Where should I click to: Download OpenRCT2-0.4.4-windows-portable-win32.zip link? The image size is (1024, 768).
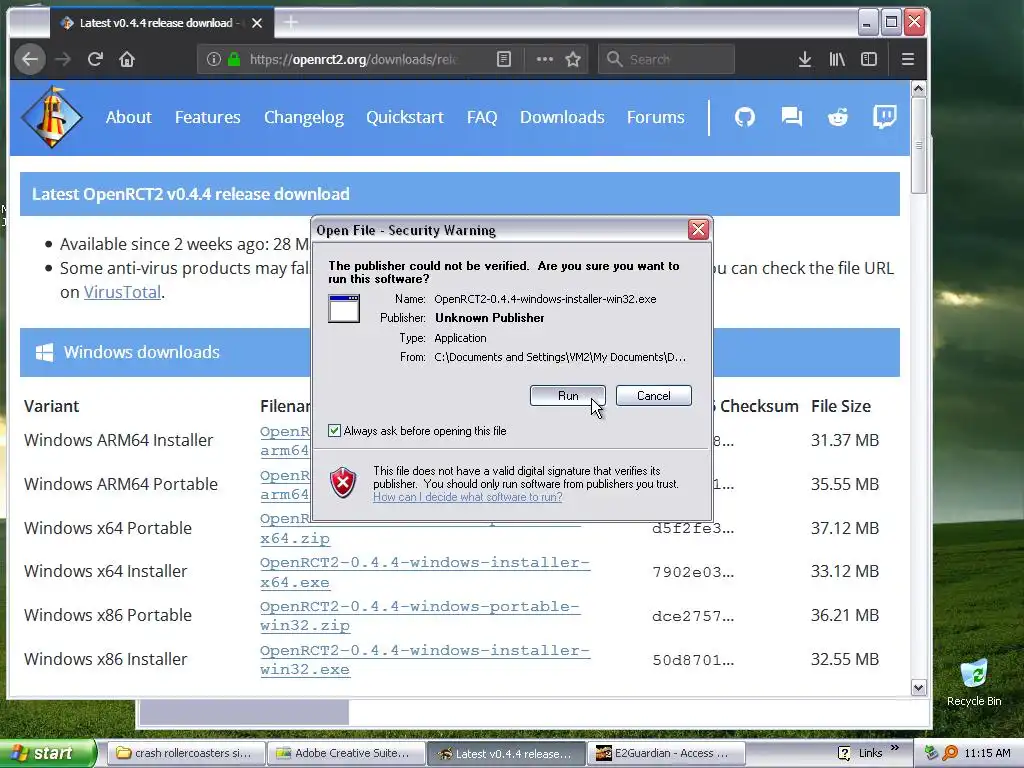click(x=419, y=616)
